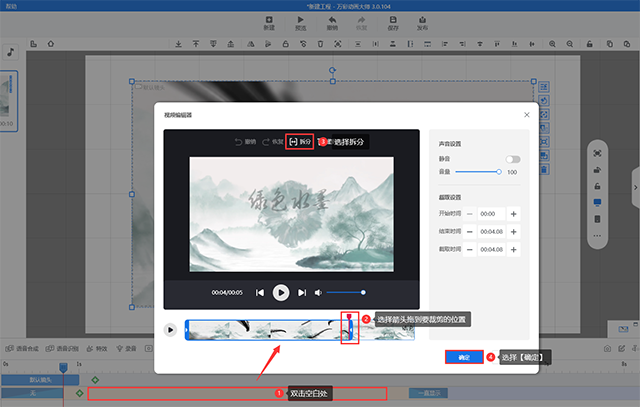
Task: Close the 视频编辑器 dialog
Action: (526, 115)
